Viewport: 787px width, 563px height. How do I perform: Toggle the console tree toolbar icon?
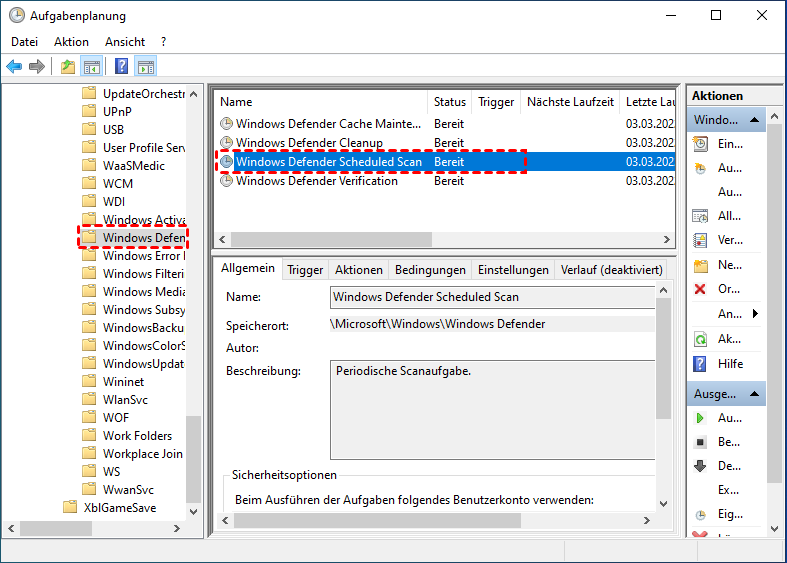(x=92, y=67)
